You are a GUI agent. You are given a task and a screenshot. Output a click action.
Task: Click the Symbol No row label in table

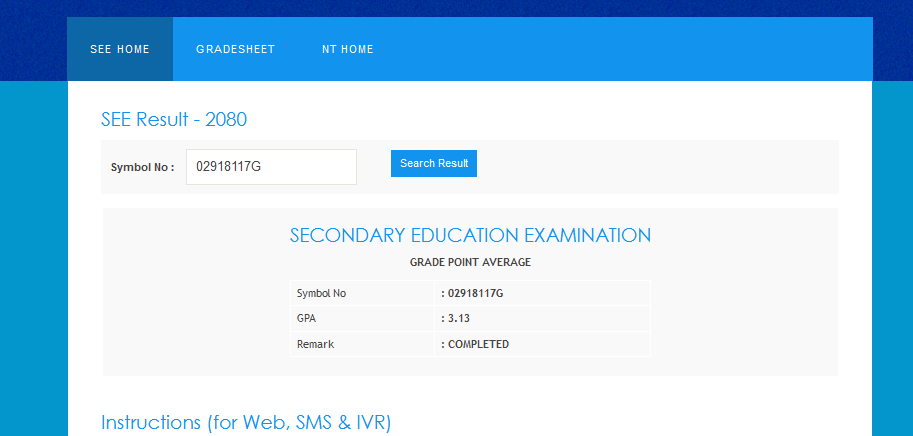(x=321, y=293)
